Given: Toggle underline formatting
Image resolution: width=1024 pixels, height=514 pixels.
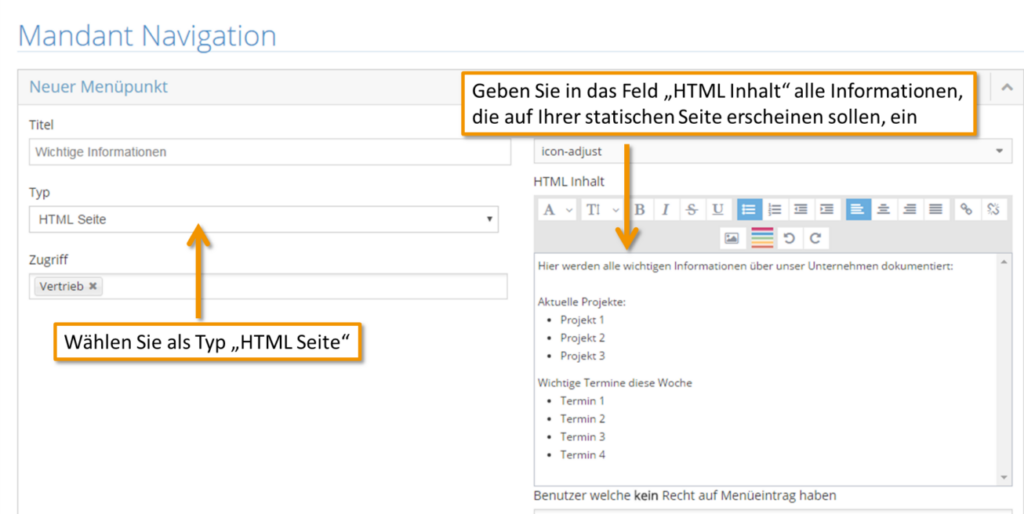Looking at the screenshot, I should [x=718, y=210].
